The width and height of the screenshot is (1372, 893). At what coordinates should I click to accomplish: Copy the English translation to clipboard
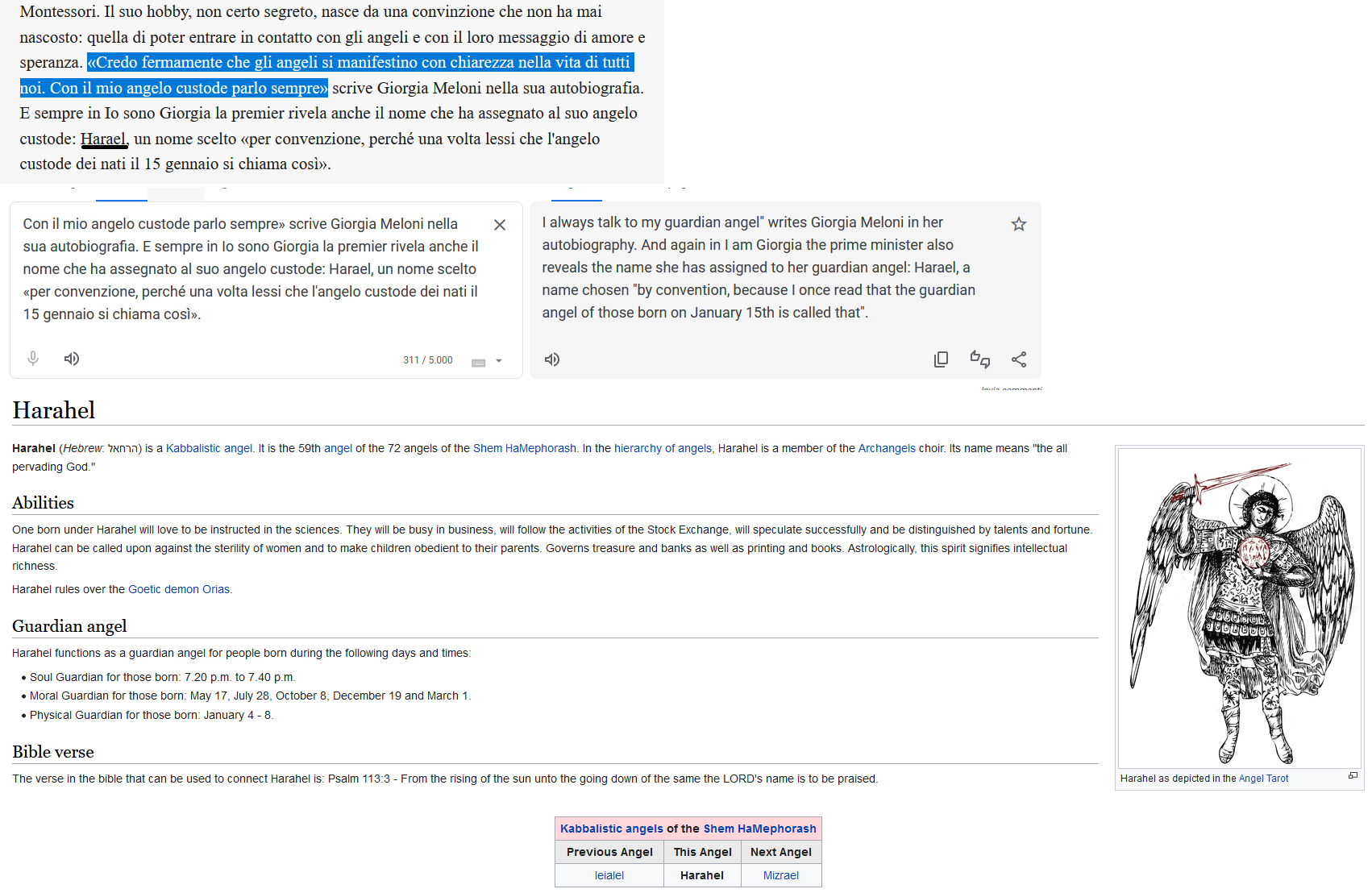941,359
